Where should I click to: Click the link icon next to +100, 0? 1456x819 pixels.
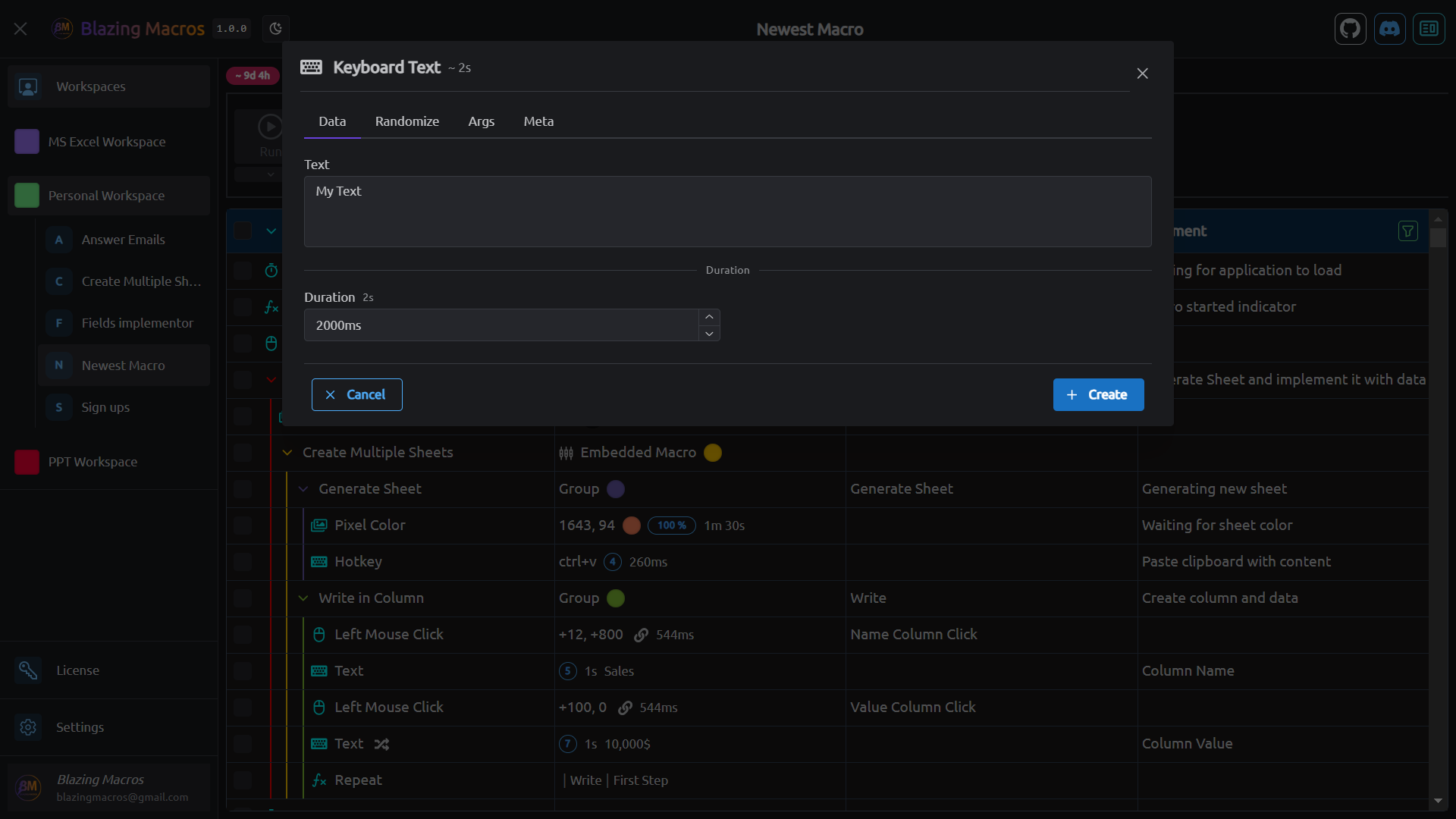625,708
